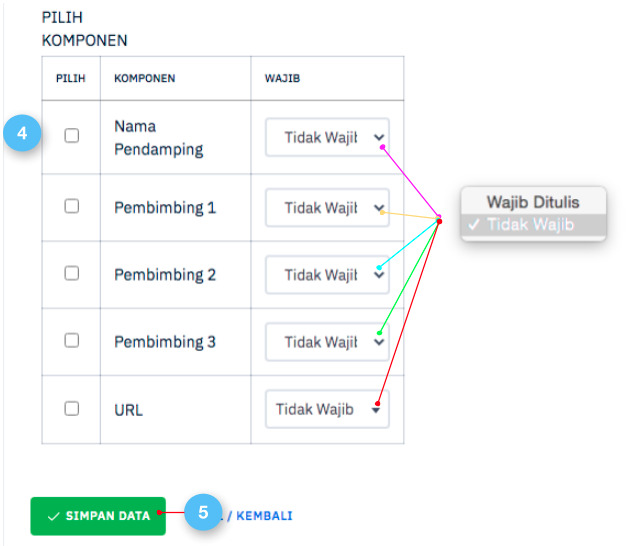Click the Komponen column header
Screen dimensions: 631x546
145,78
